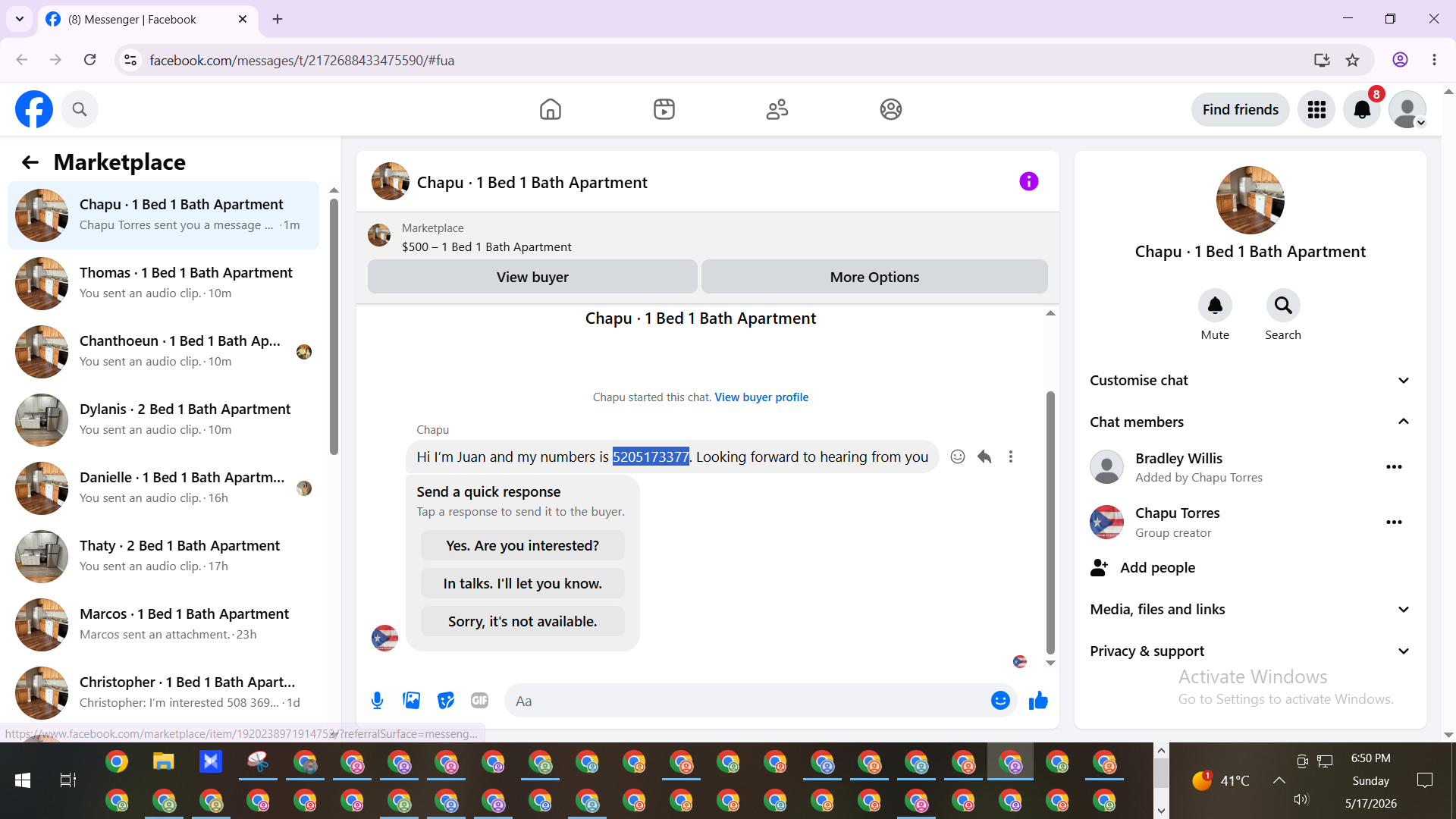The width and height of the screenshot is (1456, 819).
Task: Send quick response In talks. I'll let you know.
Action: point(522,584)
